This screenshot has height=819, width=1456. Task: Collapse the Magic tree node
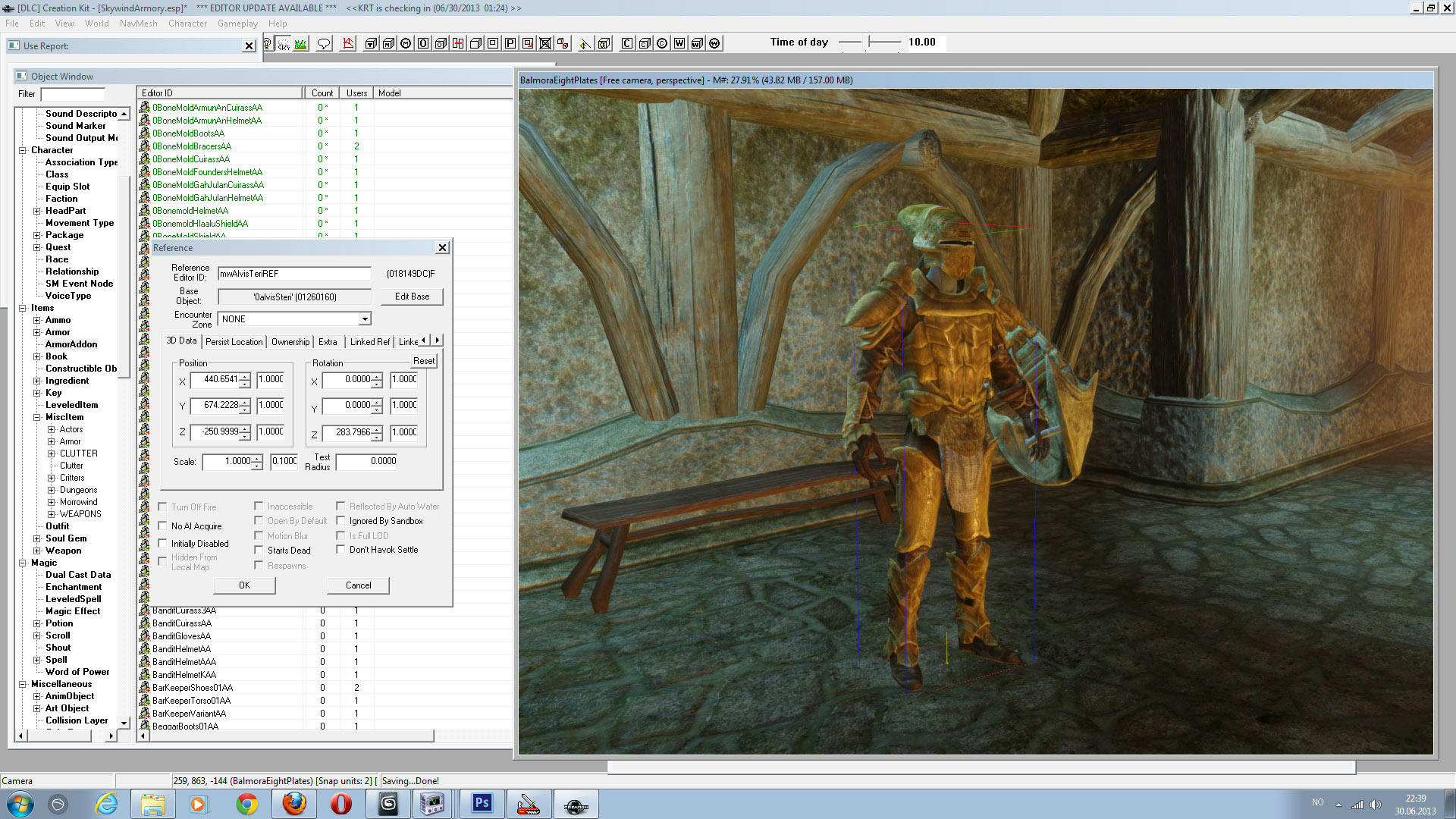point(23,563)
